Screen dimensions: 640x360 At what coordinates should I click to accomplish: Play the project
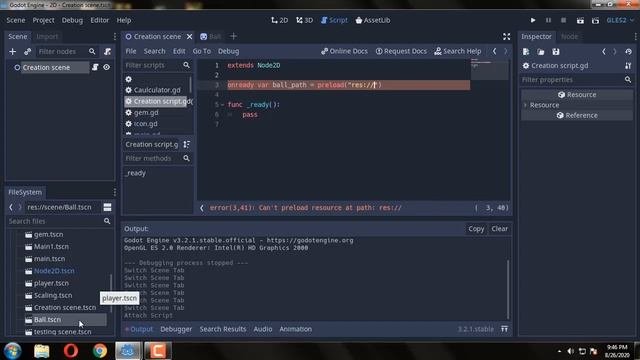tap(533, 20)
